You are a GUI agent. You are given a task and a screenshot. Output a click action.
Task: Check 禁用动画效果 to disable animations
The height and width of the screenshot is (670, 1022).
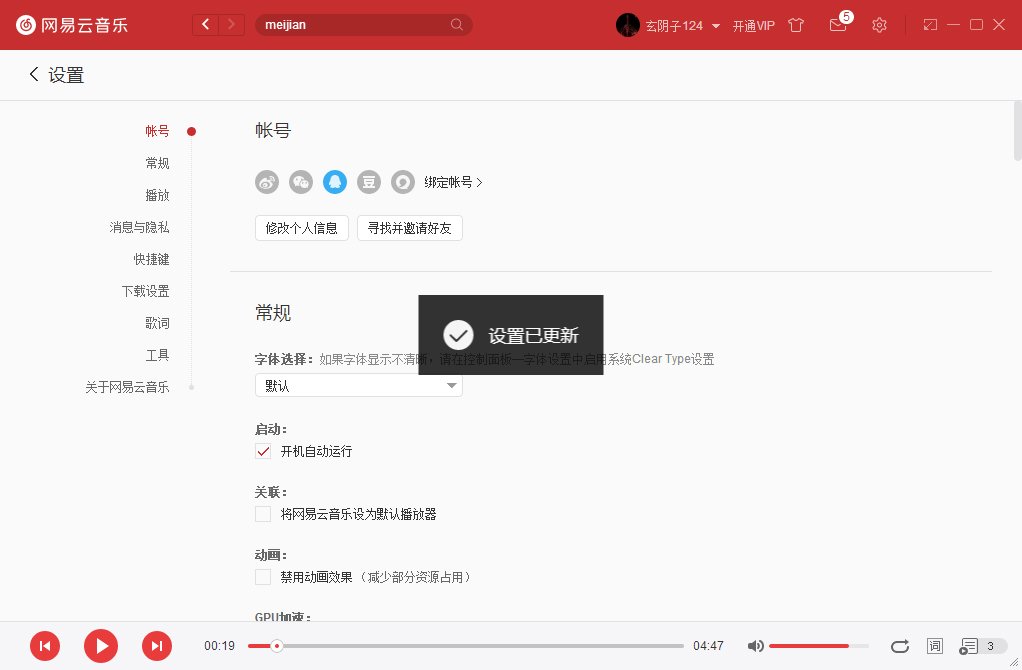262,576
